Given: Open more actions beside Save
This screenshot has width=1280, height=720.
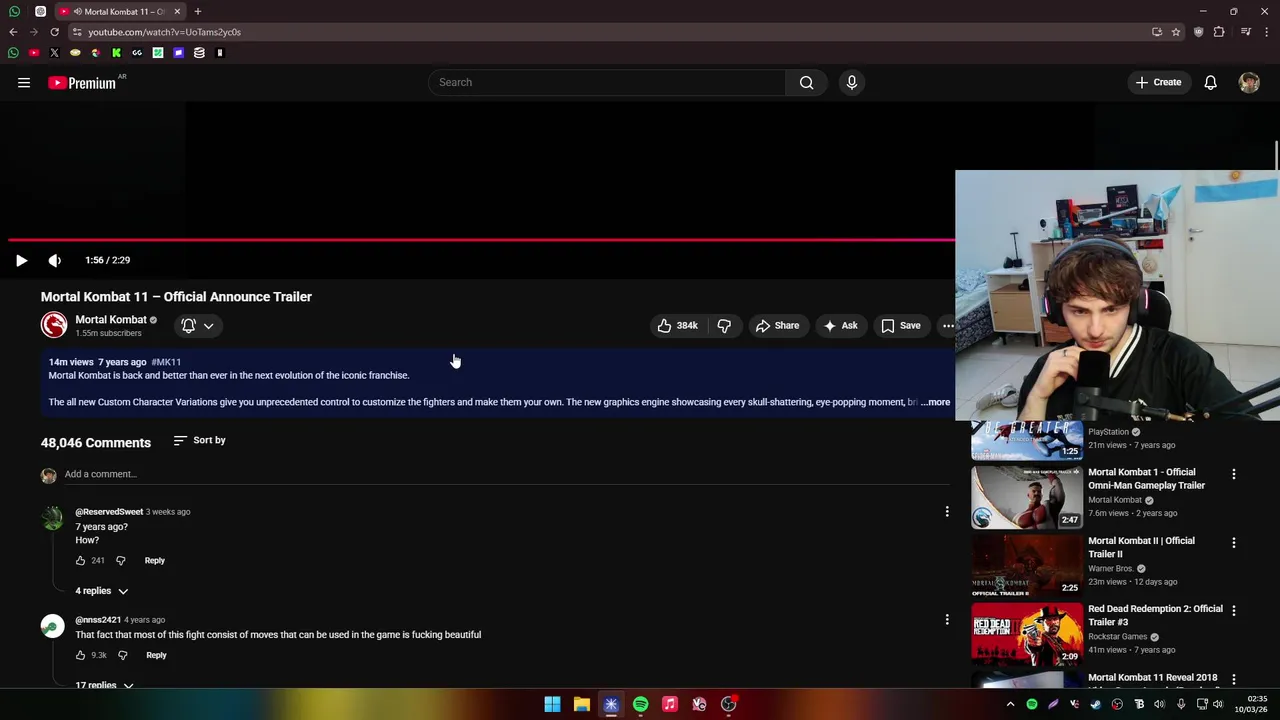Looking at the screenshot, I should click(947, 325).
